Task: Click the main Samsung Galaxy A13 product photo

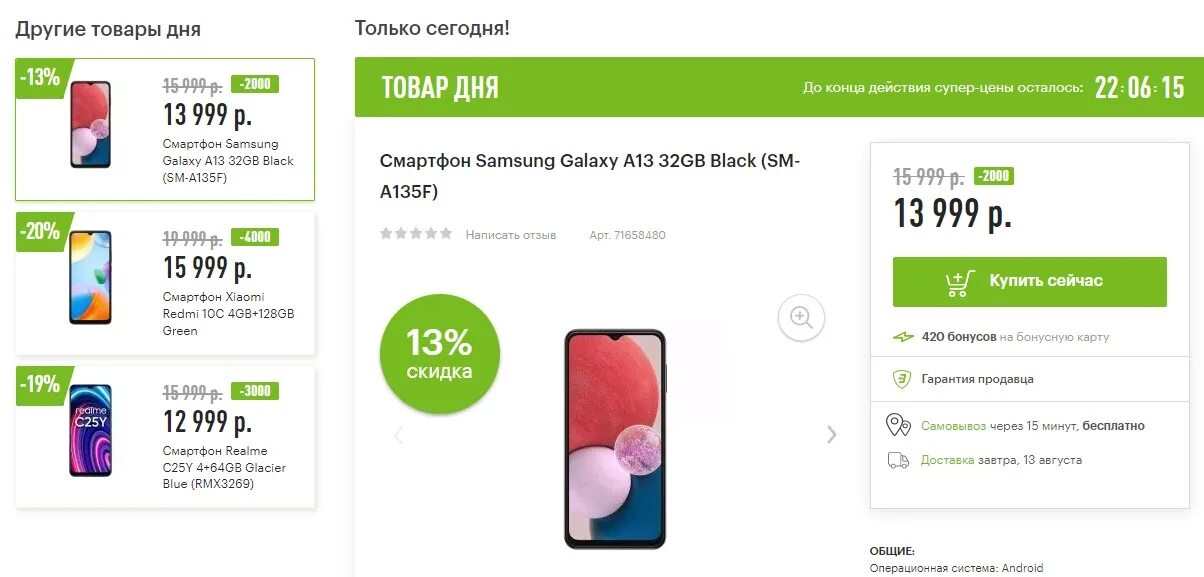Action: pyautogui.click(x=614, y=439)
